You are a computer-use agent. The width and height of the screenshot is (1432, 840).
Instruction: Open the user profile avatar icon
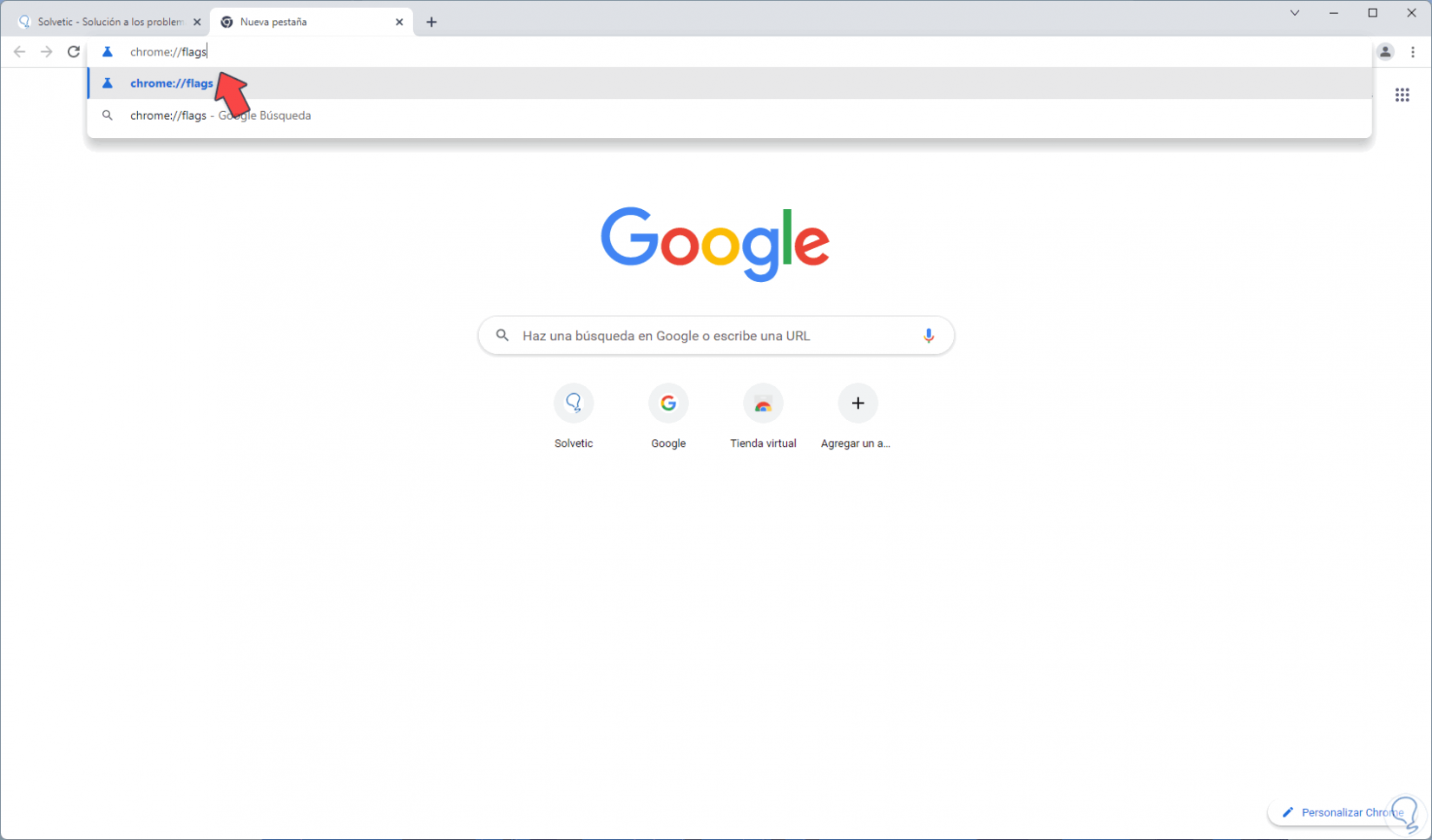coord(1385,52)
